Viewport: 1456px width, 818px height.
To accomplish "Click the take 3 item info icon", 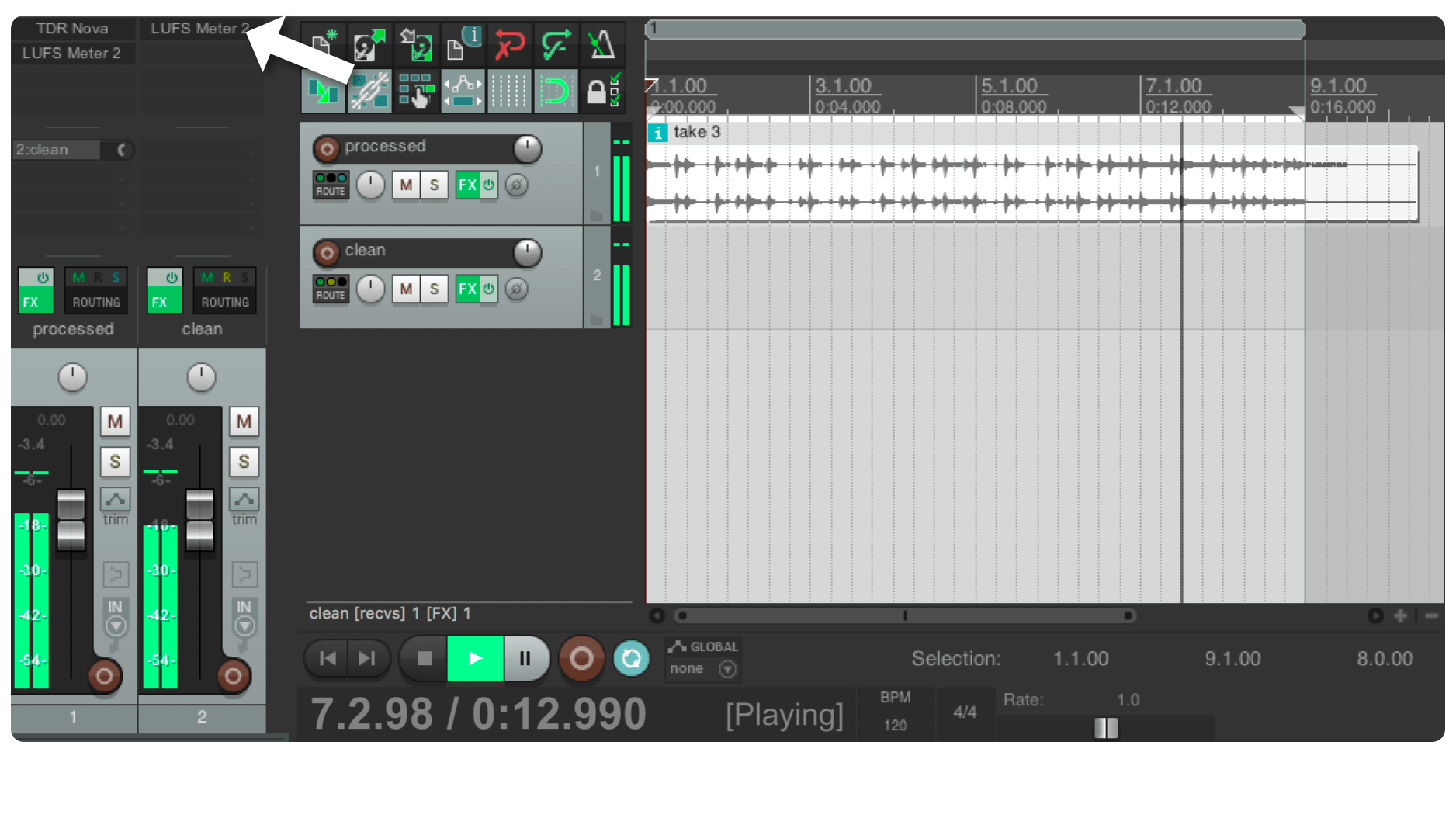I will click(x=658, y=133).
